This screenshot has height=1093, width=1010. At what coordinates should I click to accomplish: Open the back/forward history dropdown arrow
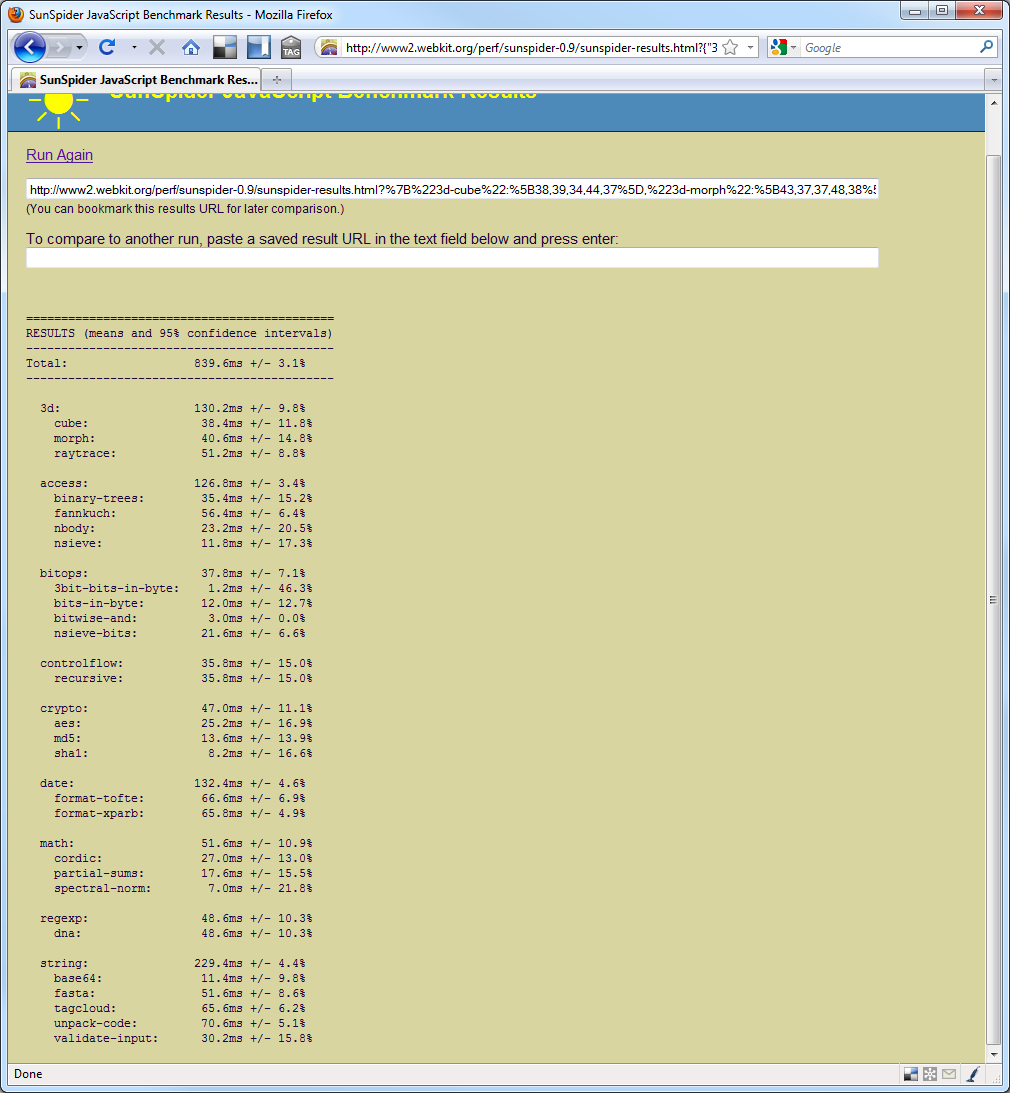tap(79, 47)
